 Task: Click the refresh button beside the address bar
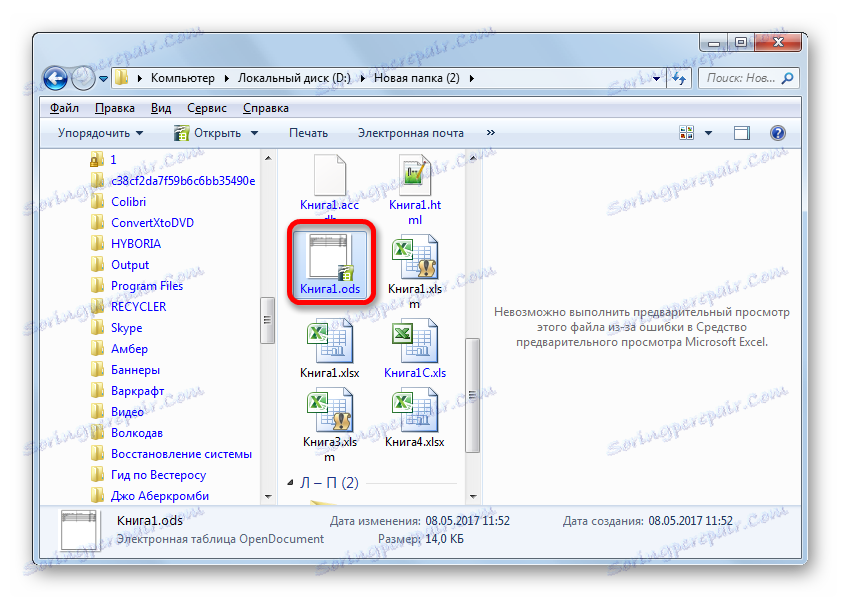pyautogui.click(x=679, y=78)
